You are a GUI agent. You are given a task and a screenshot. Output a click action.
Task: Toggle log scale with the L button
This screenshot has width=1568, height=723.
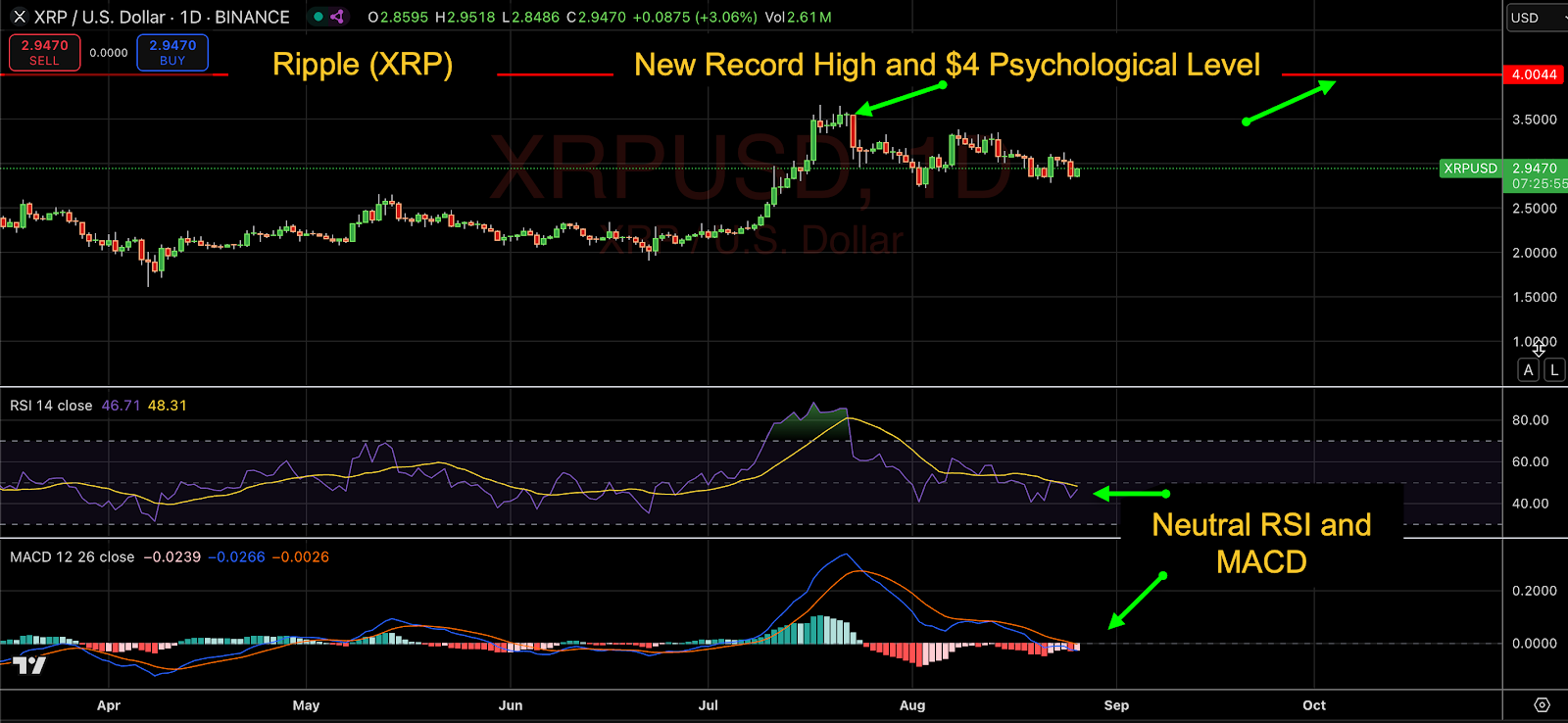click(1554, 370)
